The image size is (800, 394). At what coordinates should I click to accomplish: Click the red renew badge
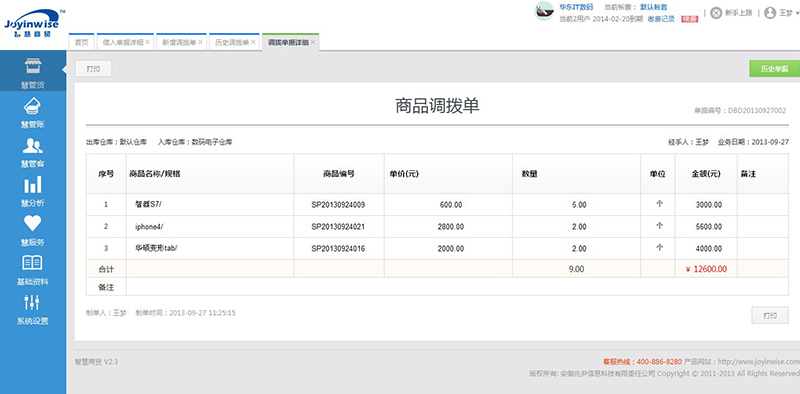pyautogui.click(x=690, y=19)
